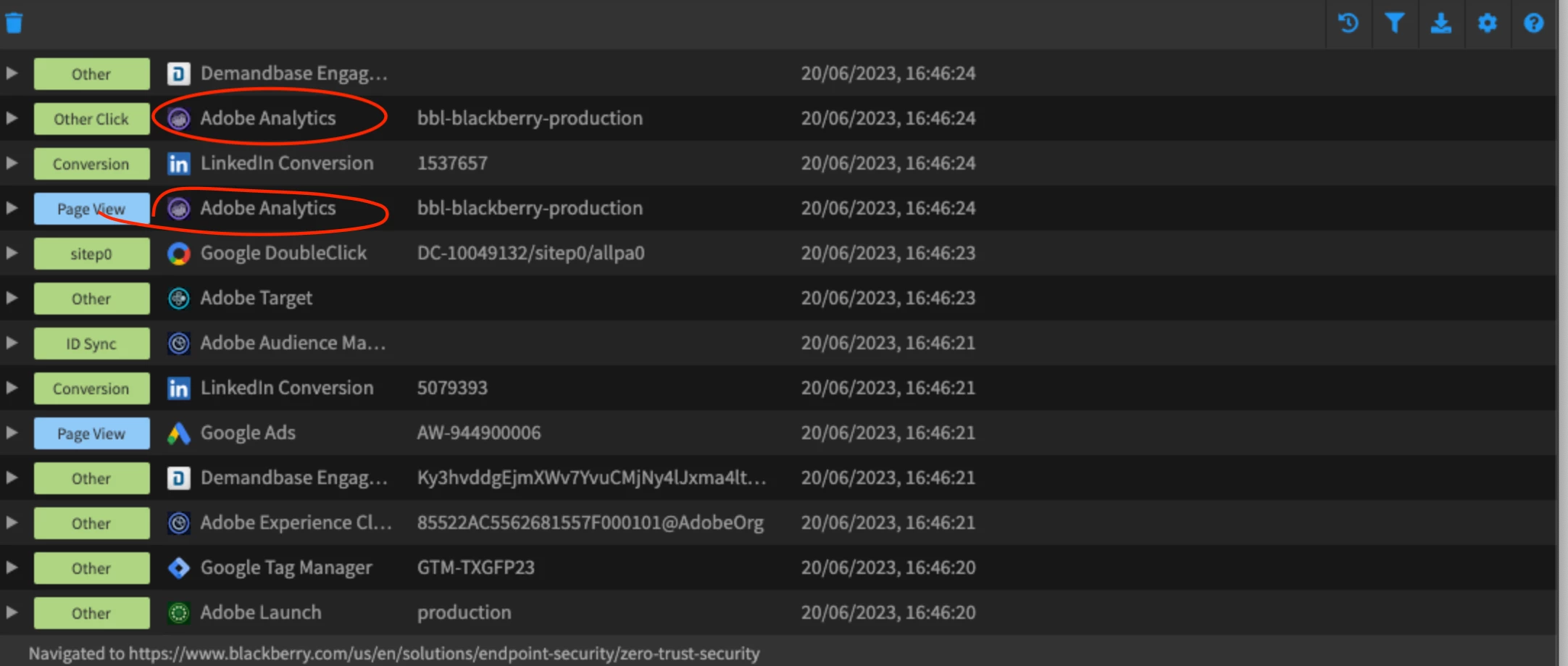Expand the Google Tag Manager row
1568x666 pixels.
12,567
